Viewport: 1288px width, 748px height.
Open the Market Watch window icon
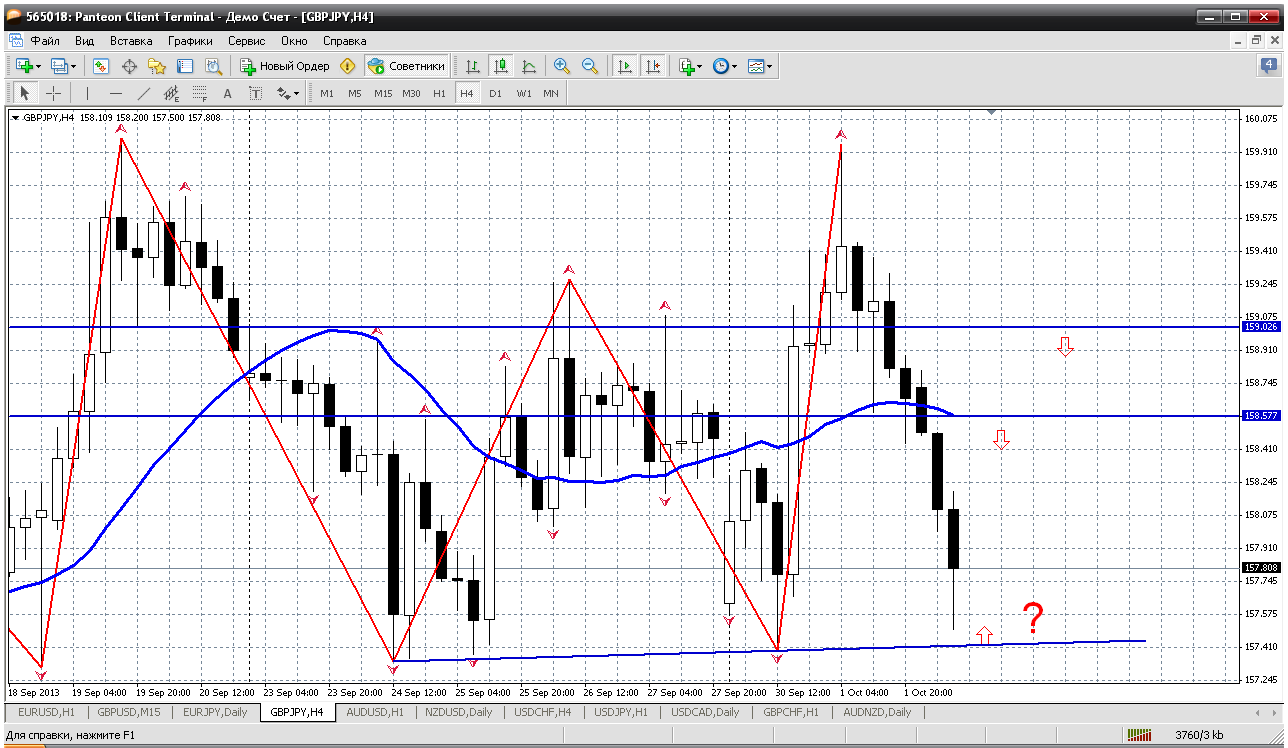point(101,66)
